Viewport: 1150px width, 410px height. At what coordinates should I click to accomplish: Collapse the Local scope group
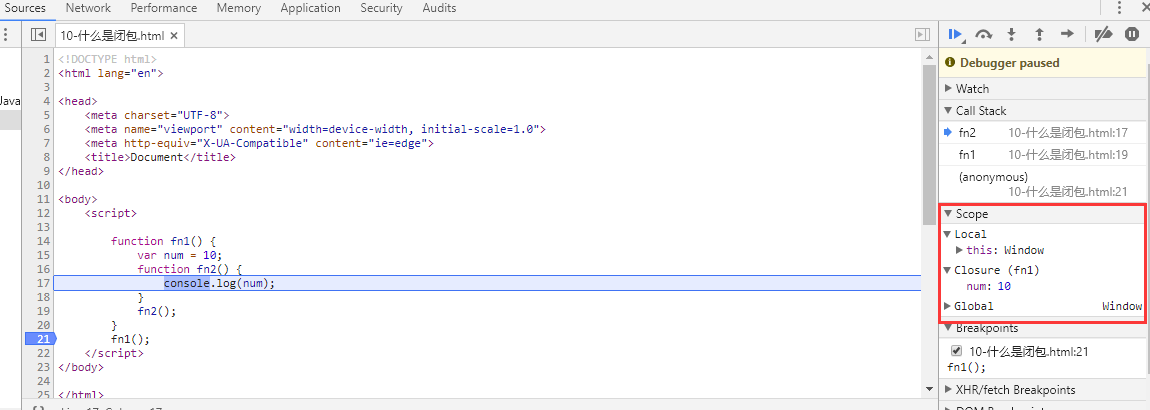click(948, 234)
